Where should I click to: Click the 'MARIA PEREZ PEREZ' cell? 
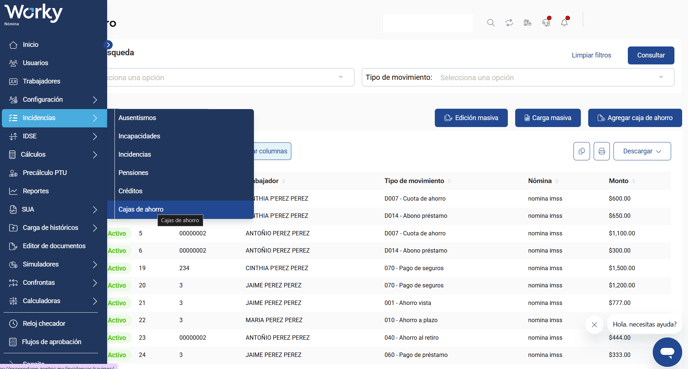[x=274, y=320]
